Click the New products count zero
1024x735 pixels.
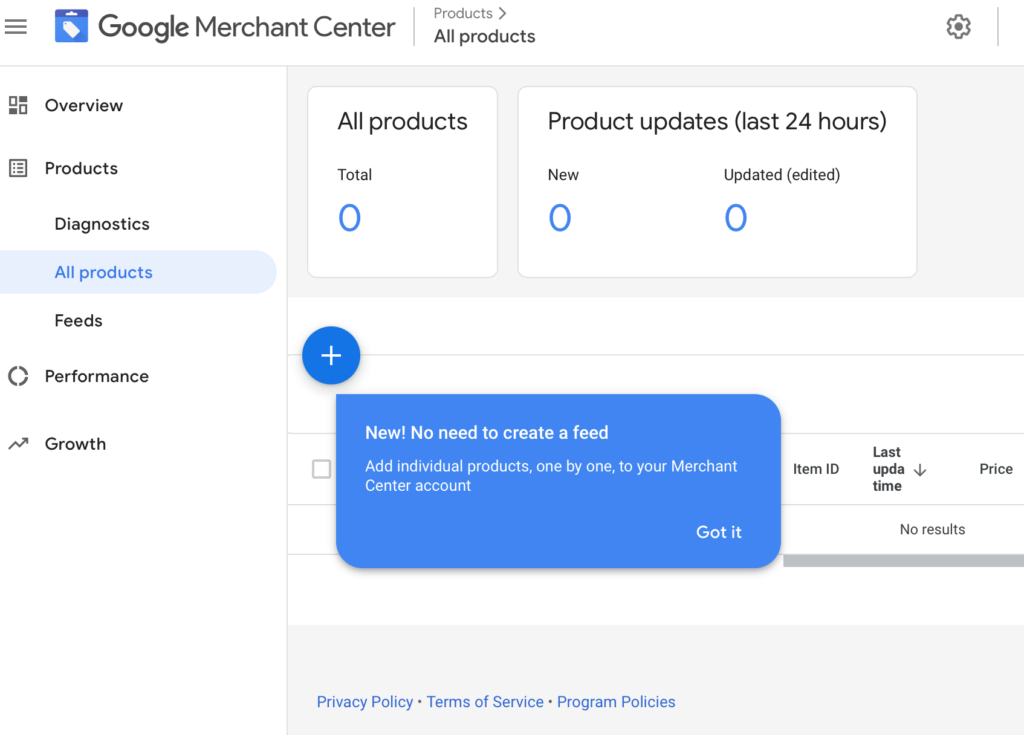tap(560, 218)
